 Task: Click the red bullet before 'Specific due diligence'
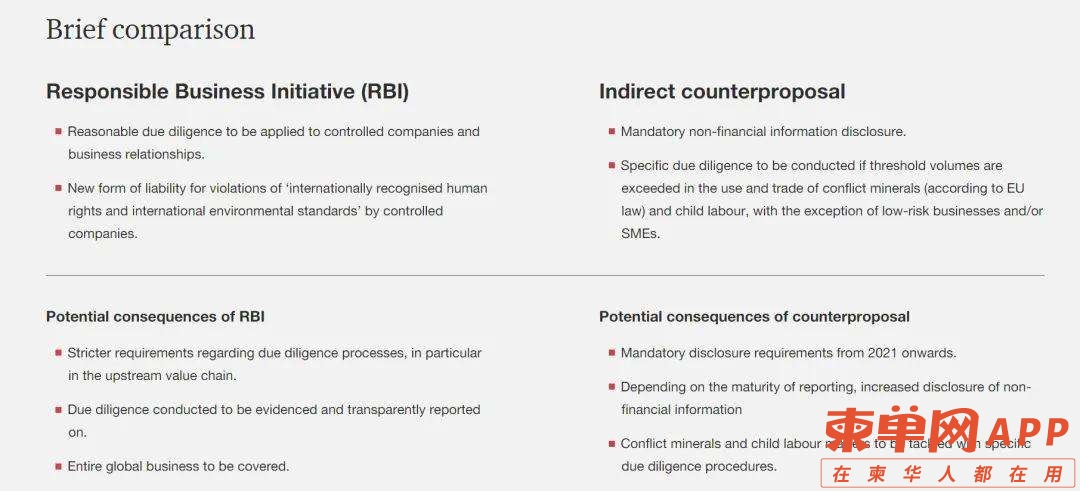point(612,165)
